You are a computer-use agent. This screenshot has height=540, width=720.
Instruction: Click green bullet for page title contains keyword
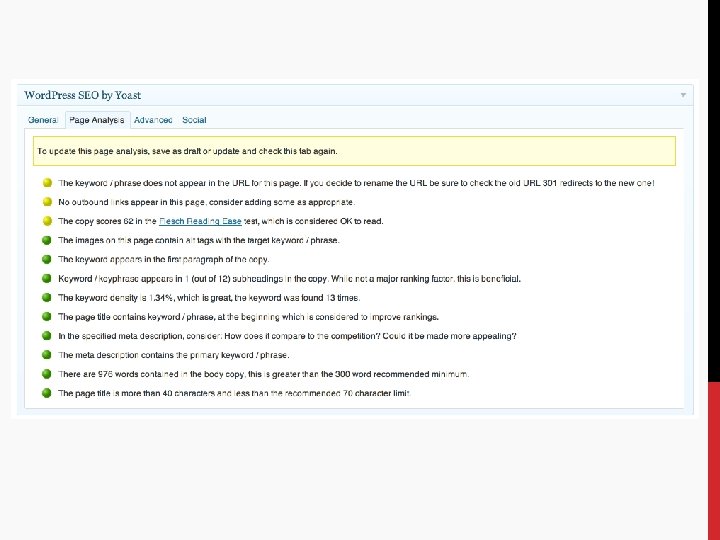point(47,316)
